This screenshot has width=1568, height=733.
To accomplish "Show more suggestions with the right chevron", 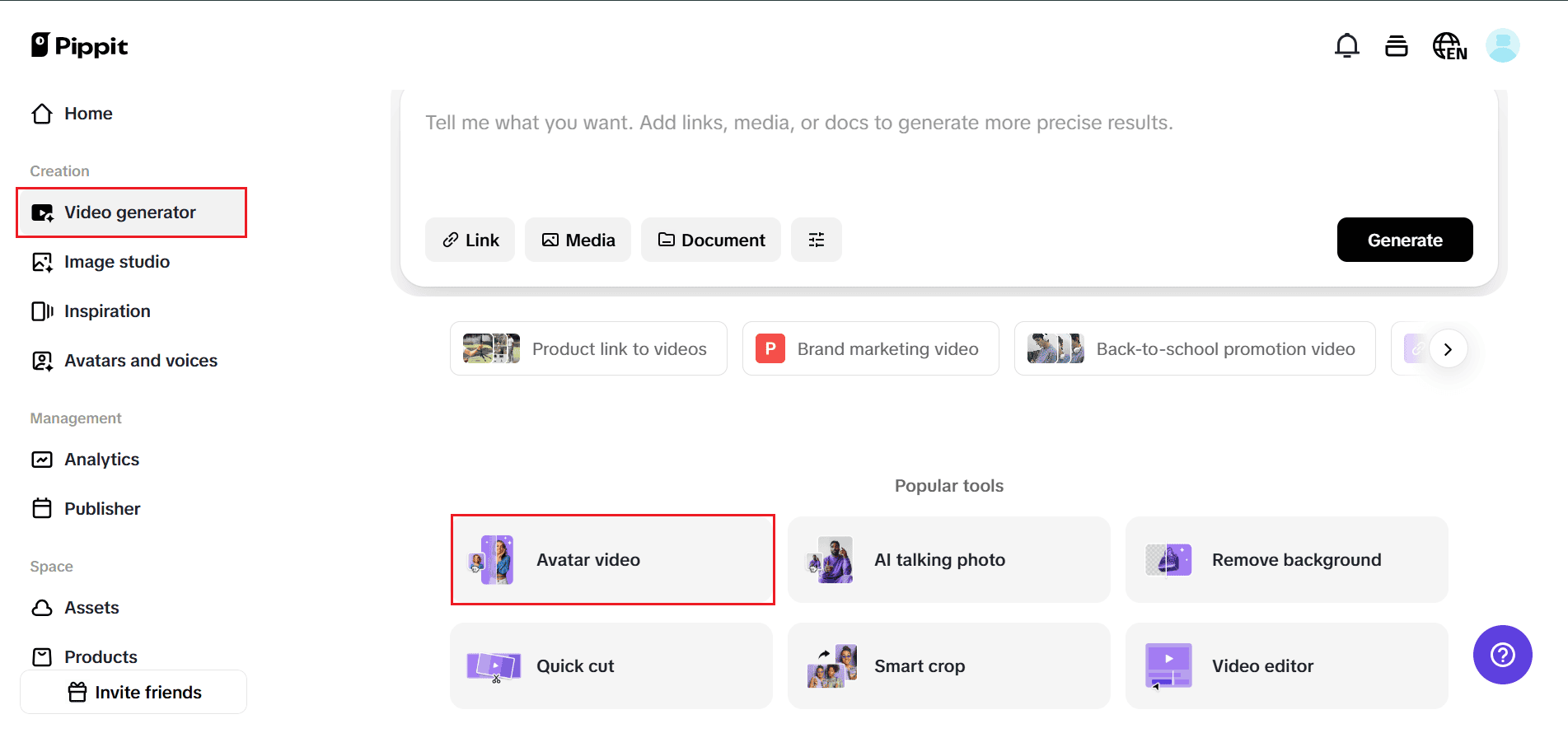I will (x=1448, y=349).
